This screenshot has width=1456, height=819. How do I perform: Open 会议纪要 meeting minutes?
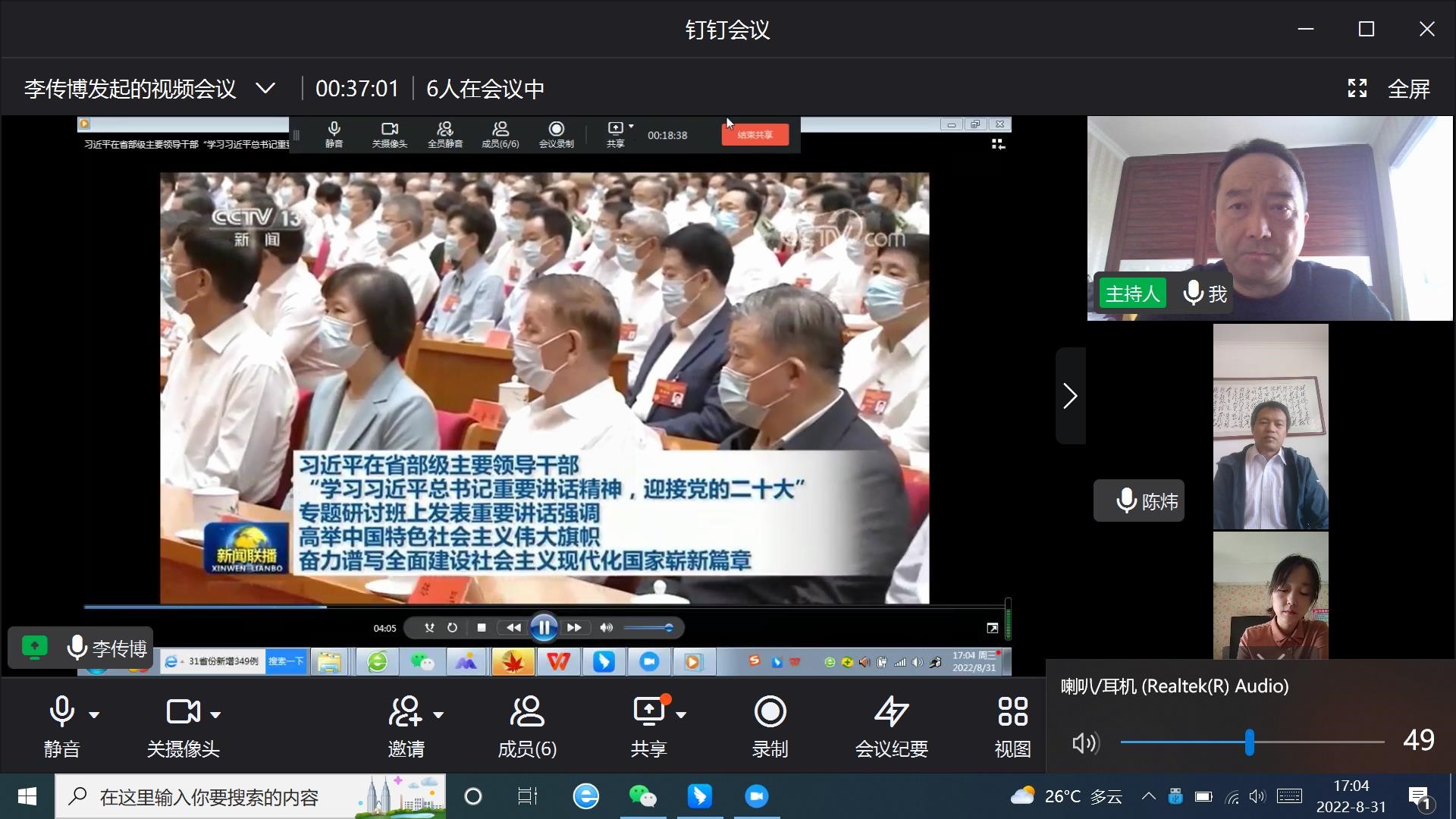pos(891,713)
